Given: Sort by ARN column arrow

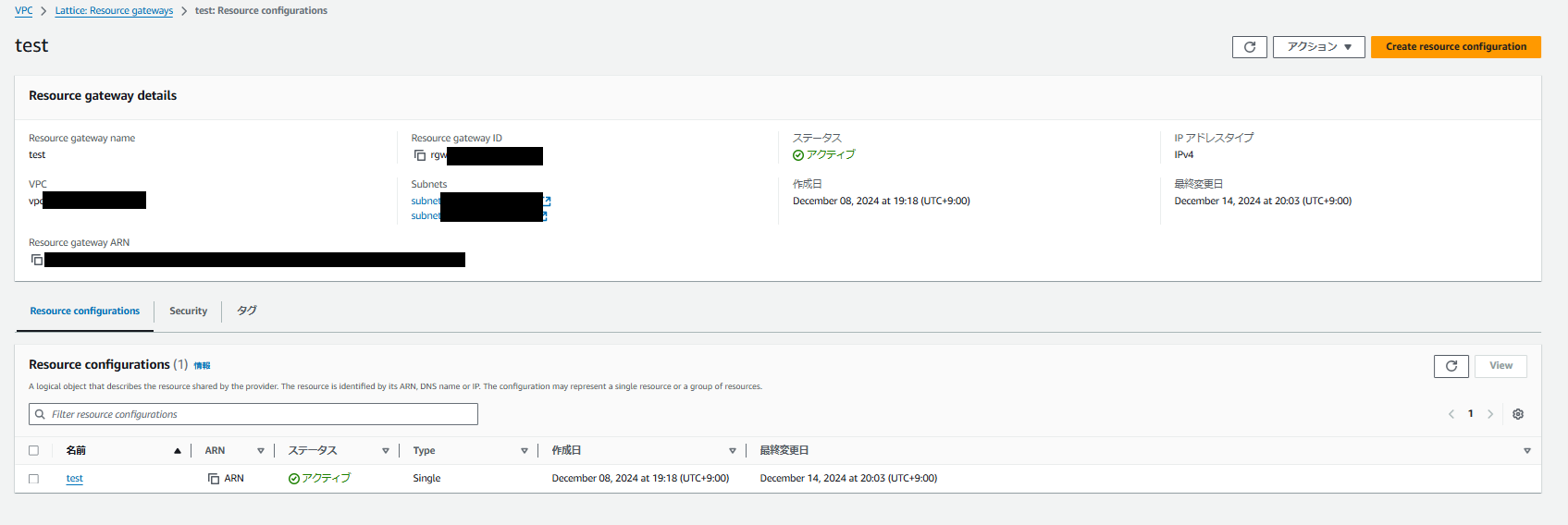Looking at the screenshot, I should tap(261, 451).
